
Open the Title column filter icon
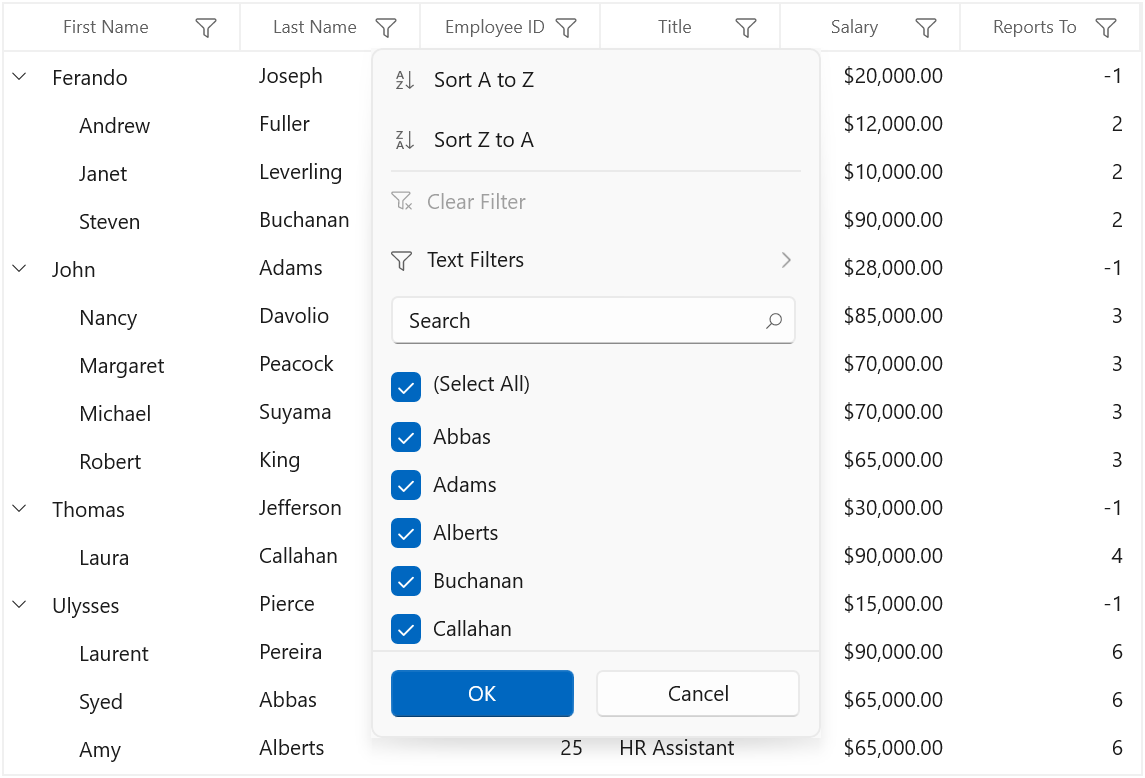click(746, 28)
